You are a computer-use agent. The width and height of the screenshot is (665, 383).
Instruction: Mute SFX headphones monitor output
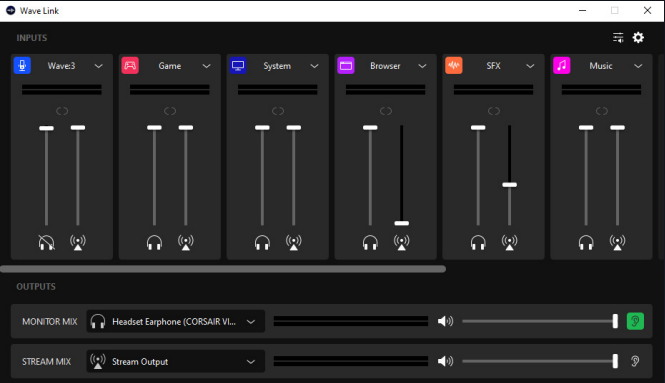click(478, 243)
